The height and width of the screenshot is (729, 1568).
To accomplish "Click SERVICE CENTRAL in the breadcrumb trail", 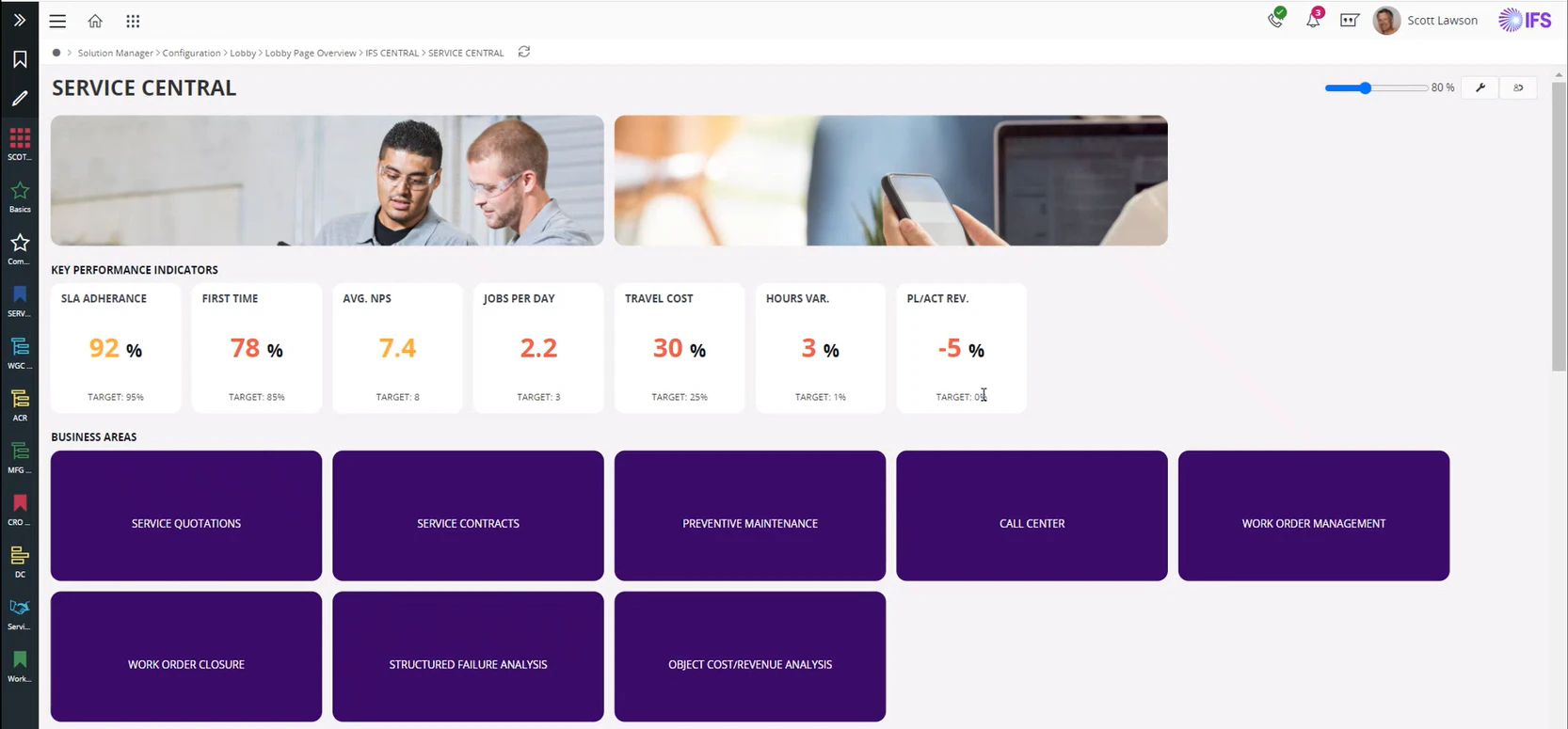I will pyautogui.click(x=466, y=53).
